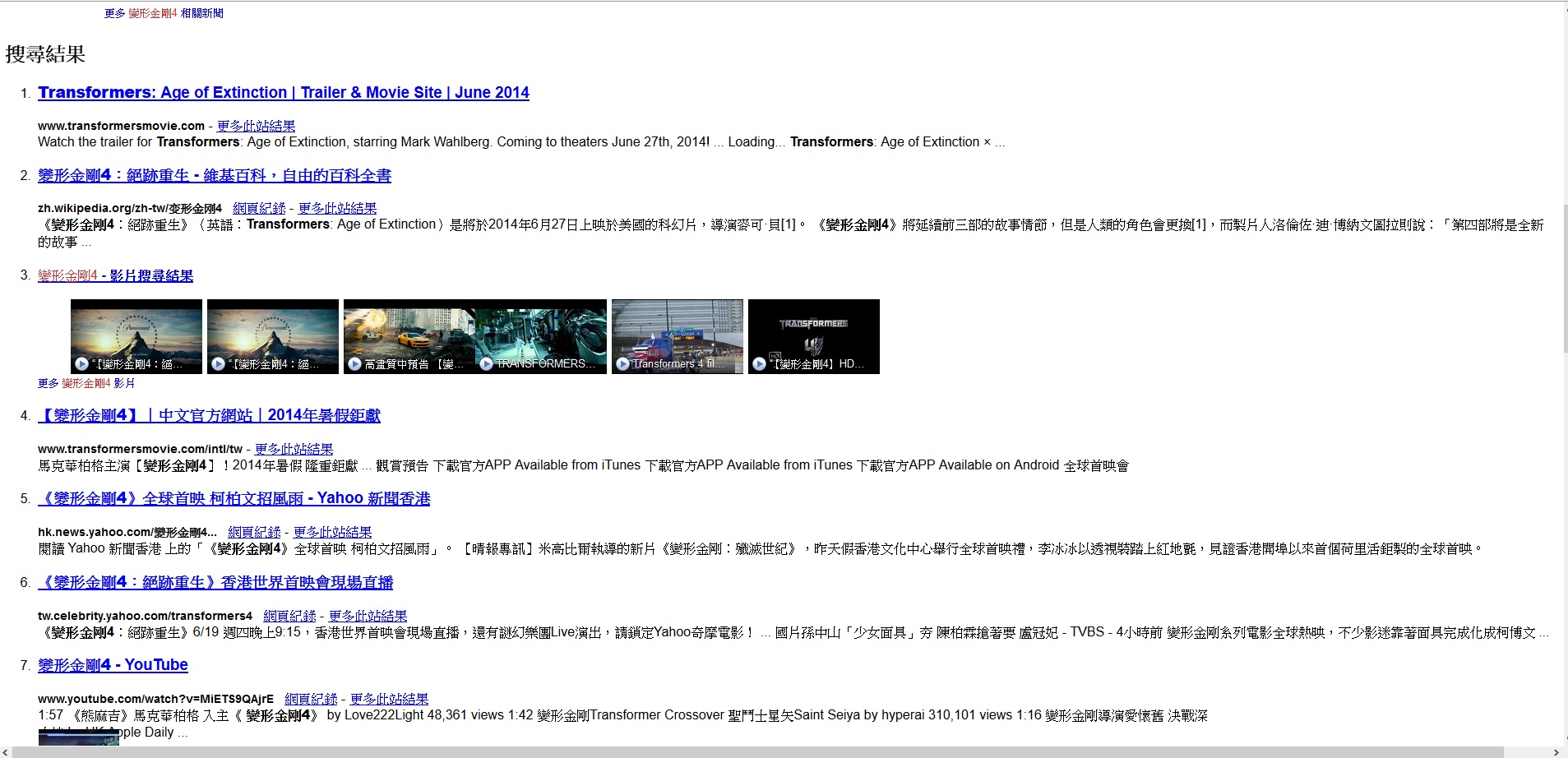Open the 變形金剛4 - YouTube result
Image resolution: width=1568 pixels, height=758 pixels.
tap(113, 665)
